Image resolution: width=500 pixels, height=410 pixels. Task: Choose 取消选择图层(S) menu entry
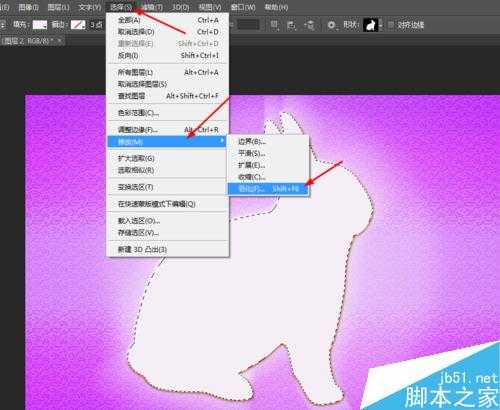(168, 84)
